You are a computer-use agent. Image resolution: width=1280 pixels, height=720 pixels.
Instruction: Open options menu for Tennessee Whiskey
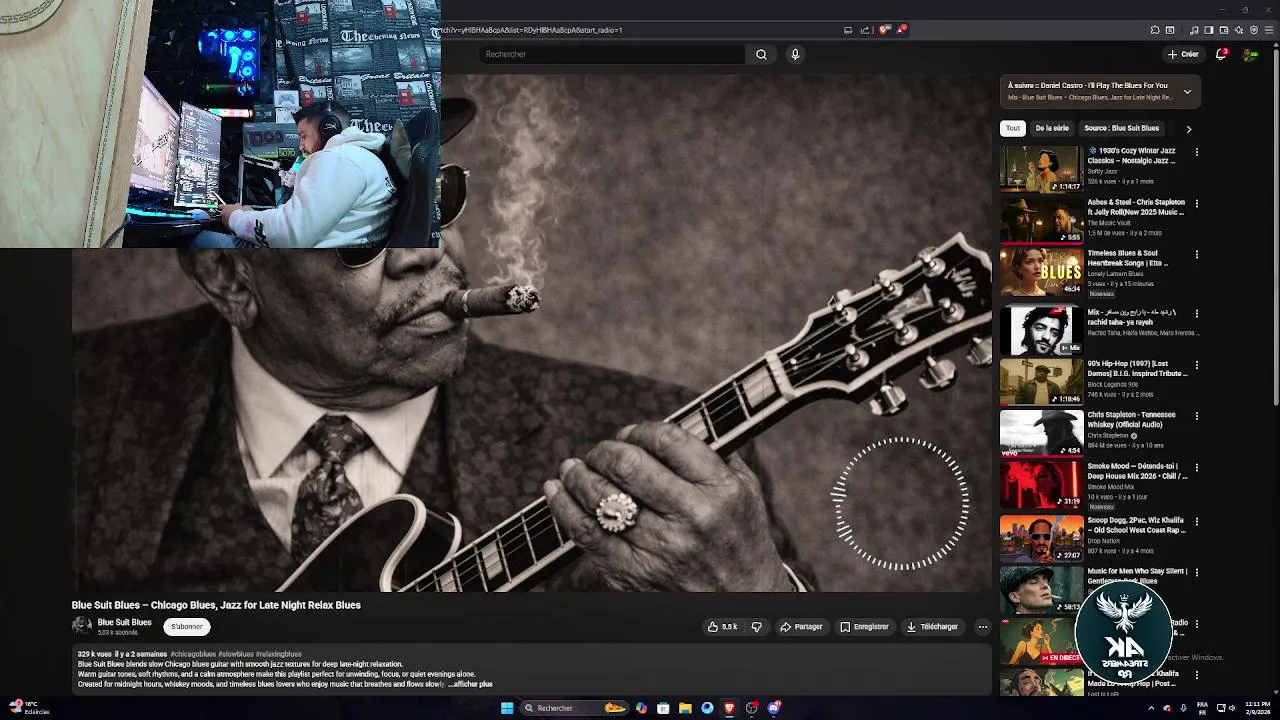click(1197, 416)
